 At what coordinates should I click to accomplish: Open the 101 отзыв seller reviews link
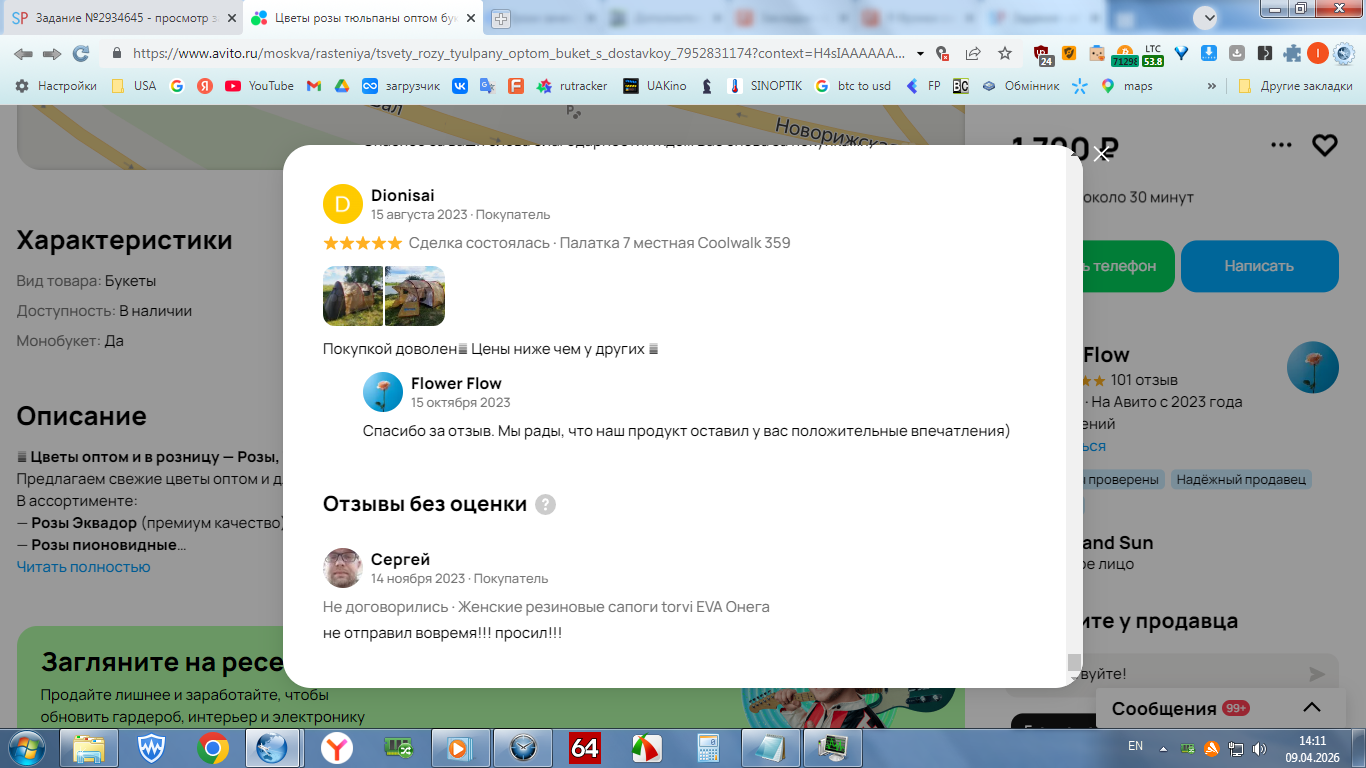click(1144, 380)
